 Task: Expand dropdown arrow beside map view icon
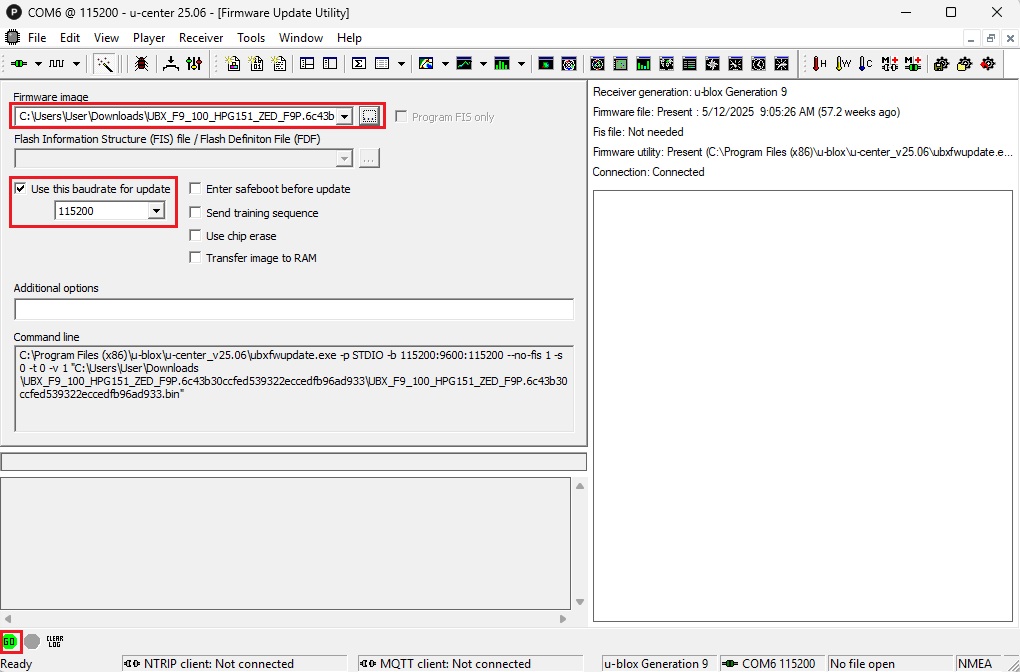click(445, 64)
